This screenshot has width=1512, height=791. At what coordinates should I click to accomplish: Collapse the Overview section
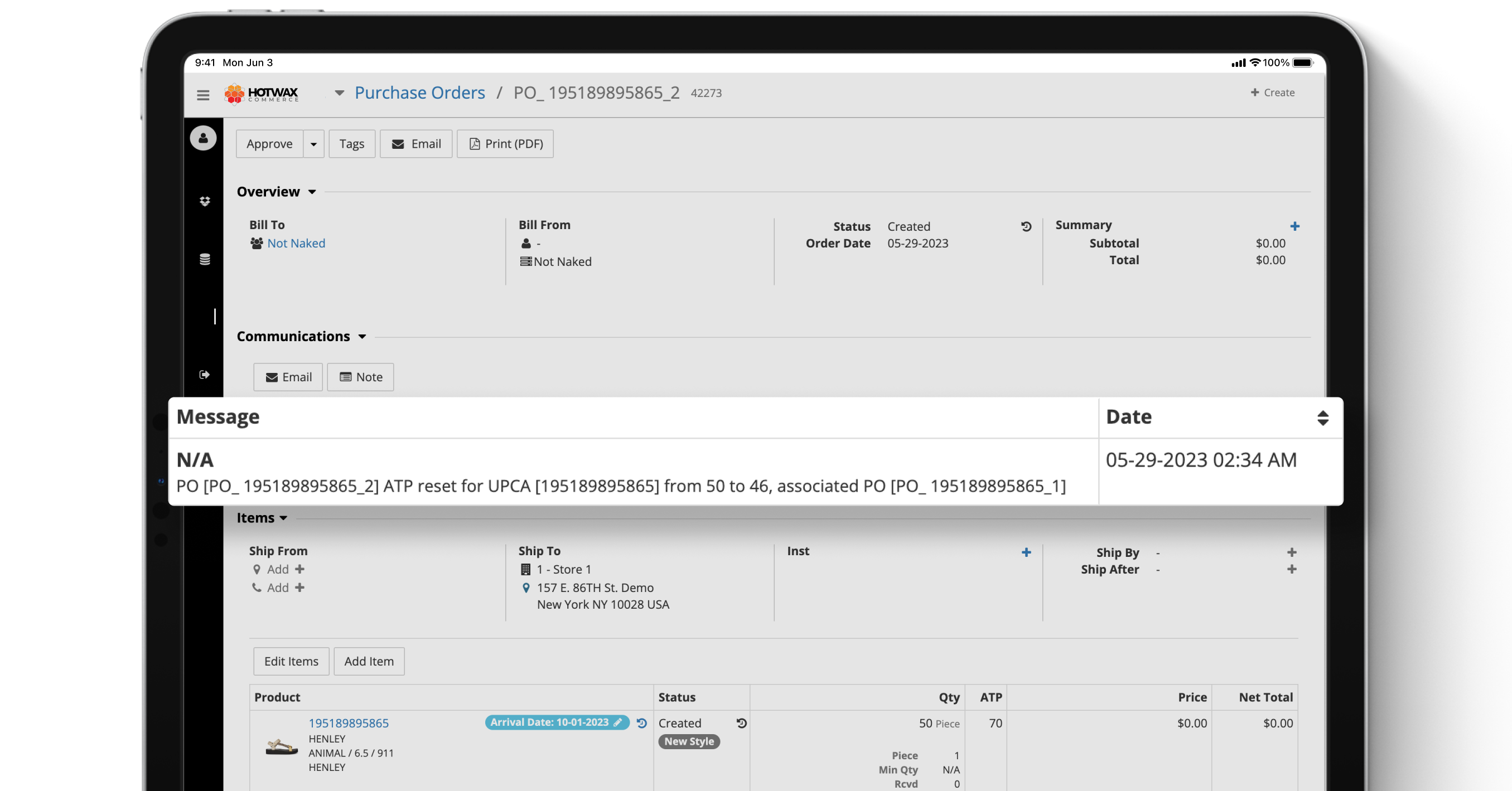click(312, 192)
